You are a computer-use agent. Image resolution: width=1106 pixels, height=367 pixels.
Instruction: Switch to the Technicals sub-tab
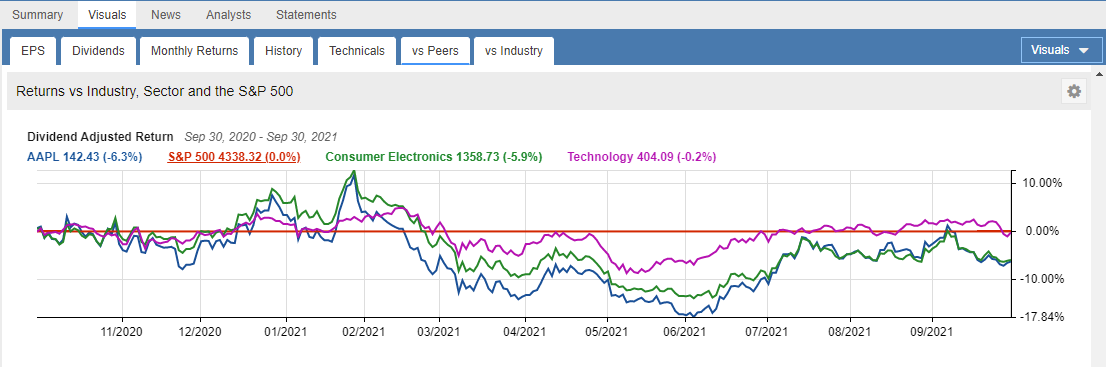[357, 51]
